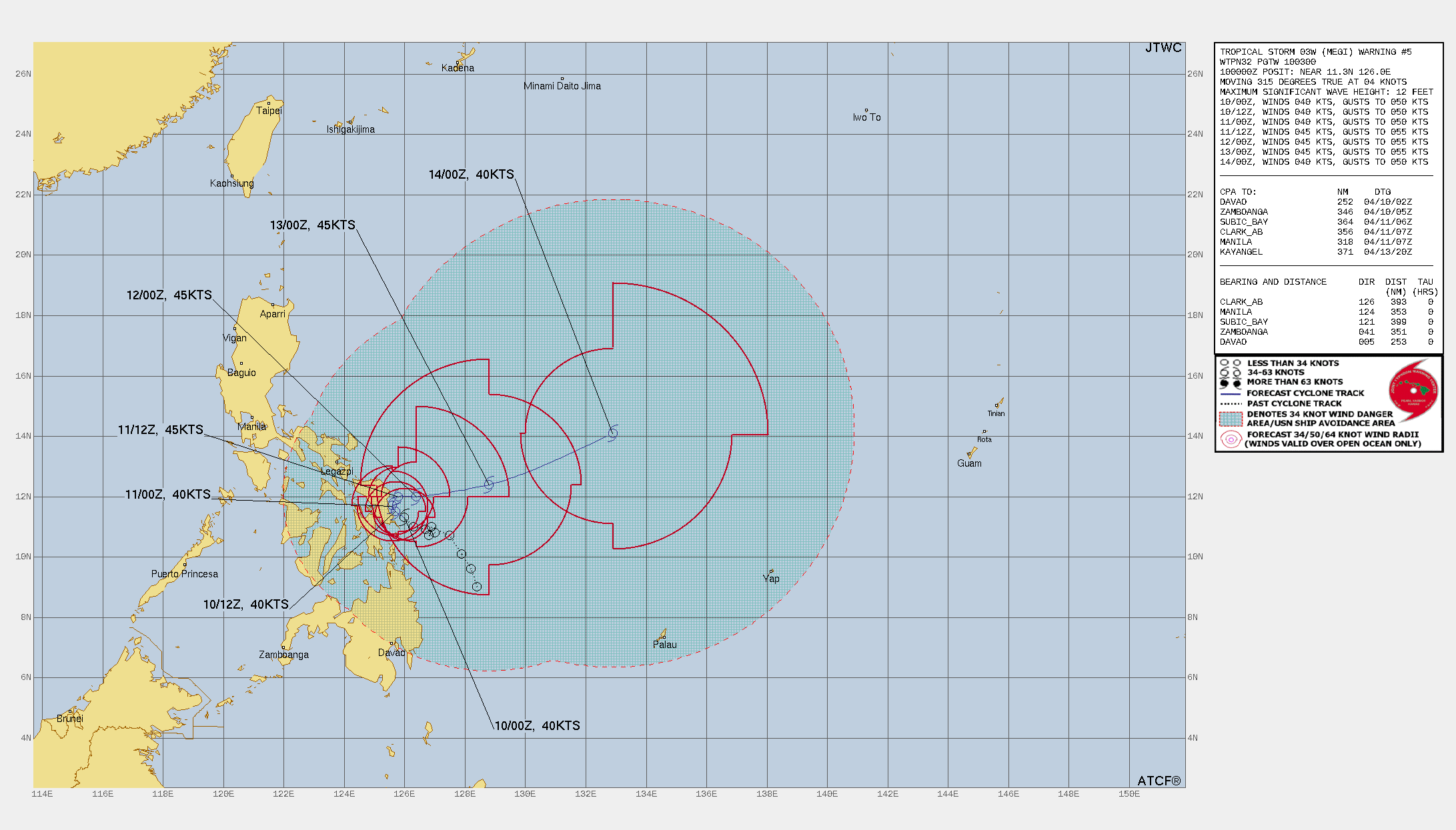Select the 12/00Z, 45KTS forecast label
The width and height of the screenshot is (1456, 830).
[x=169, y=295]
